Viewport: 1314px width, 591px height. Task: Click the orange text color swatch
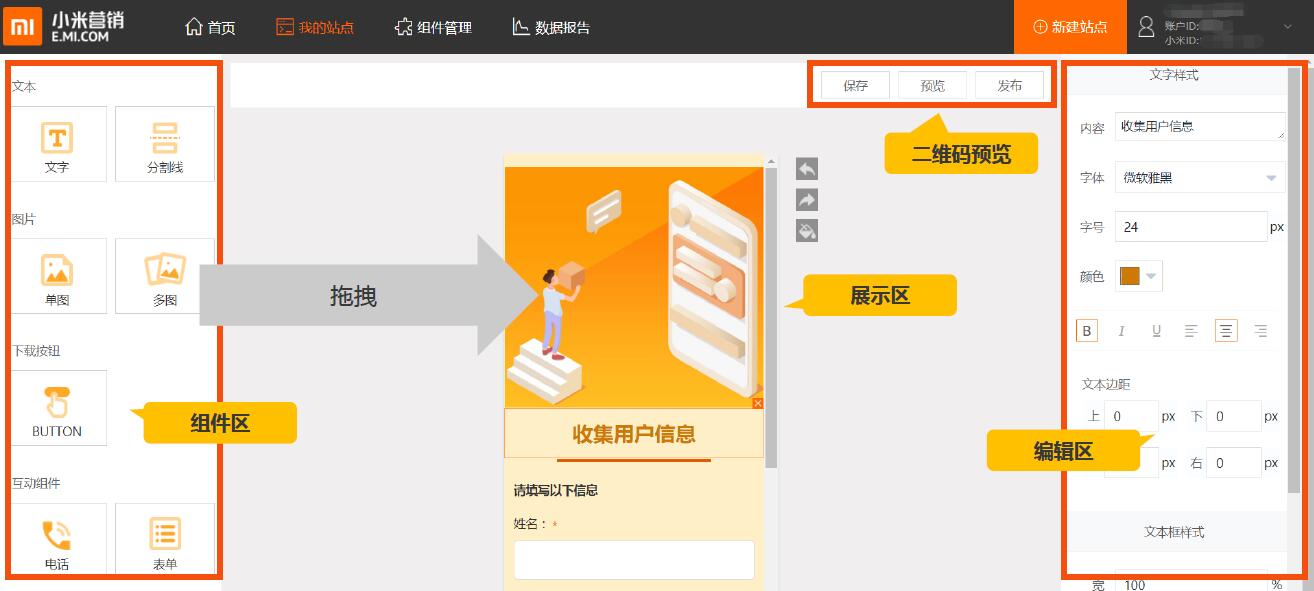[1130, 276]
